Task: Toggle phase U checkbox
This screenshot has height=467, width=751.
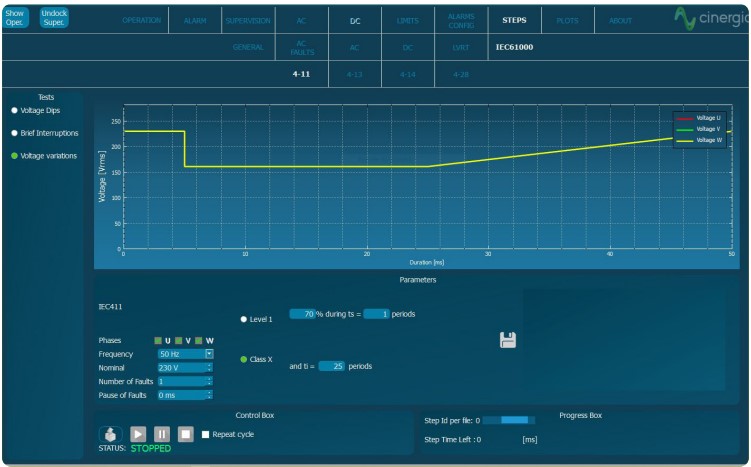Action: (157, 341)
